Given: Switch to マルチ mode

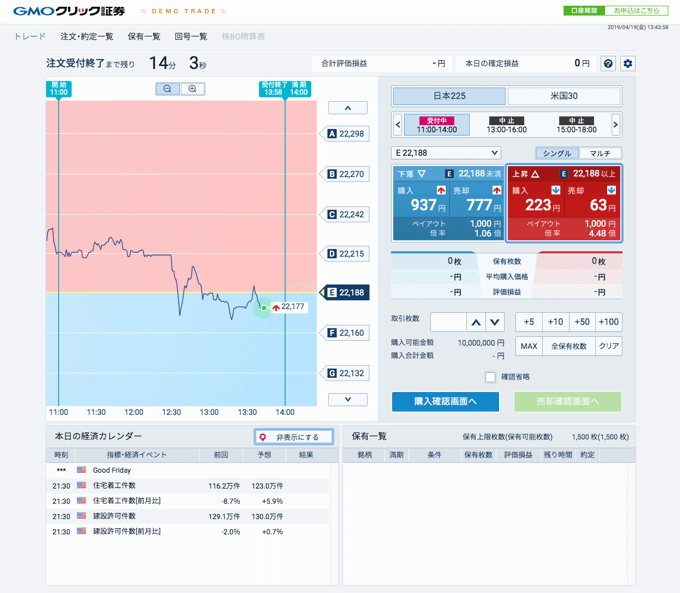Looking at the screenshot, I should click(600, 153).
